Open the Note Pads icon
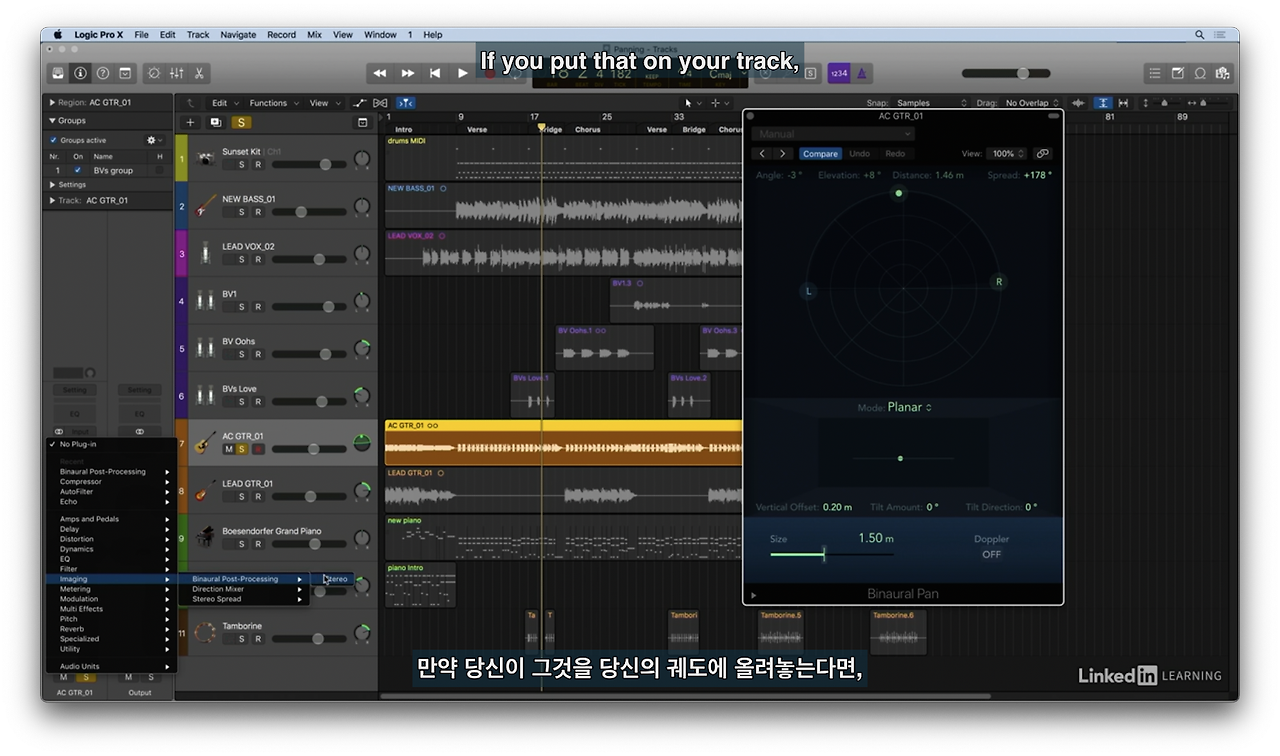 [x=1177, y=73]
